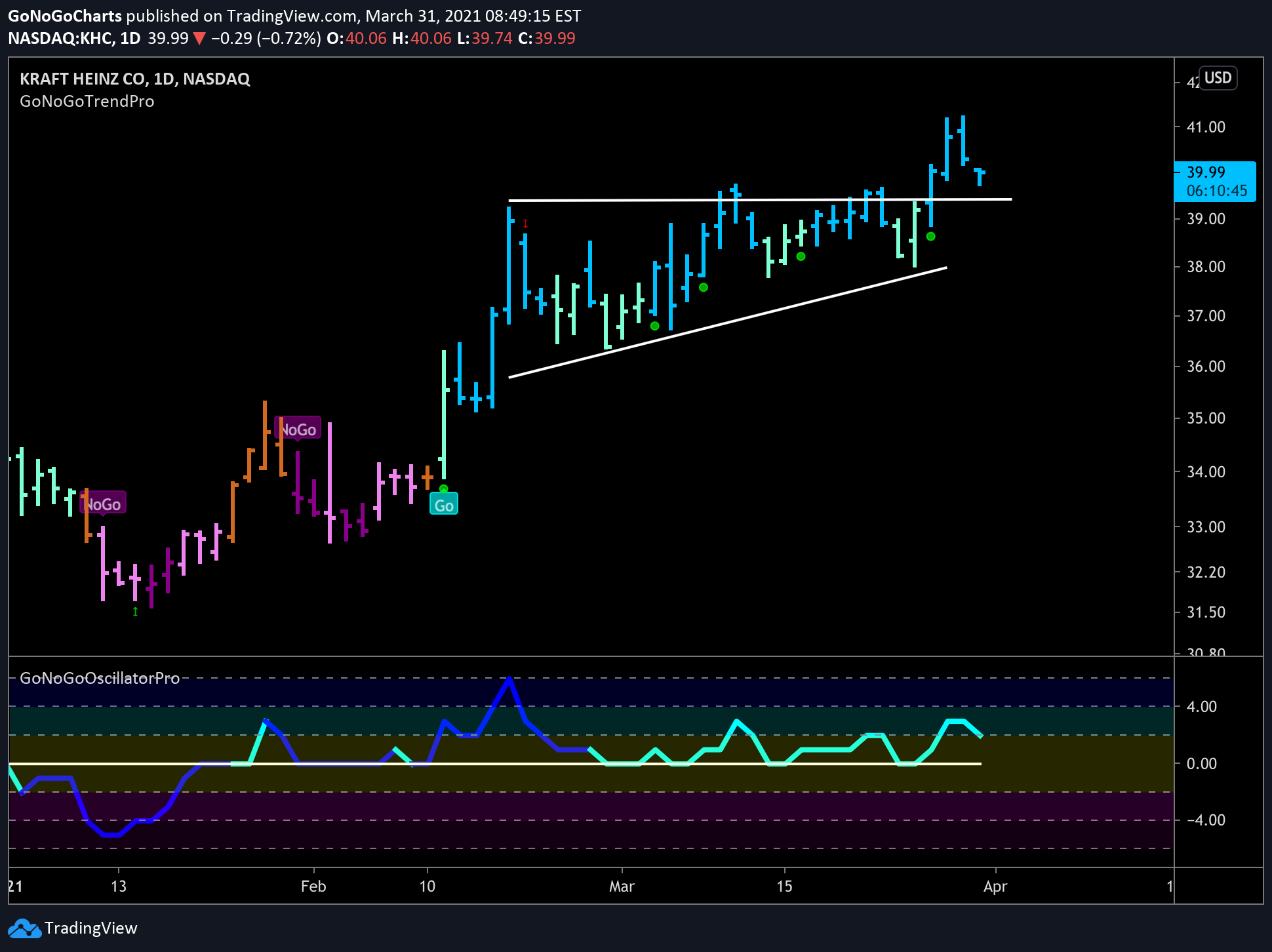
Task: Click the USD currency button
Action: 1218,78
